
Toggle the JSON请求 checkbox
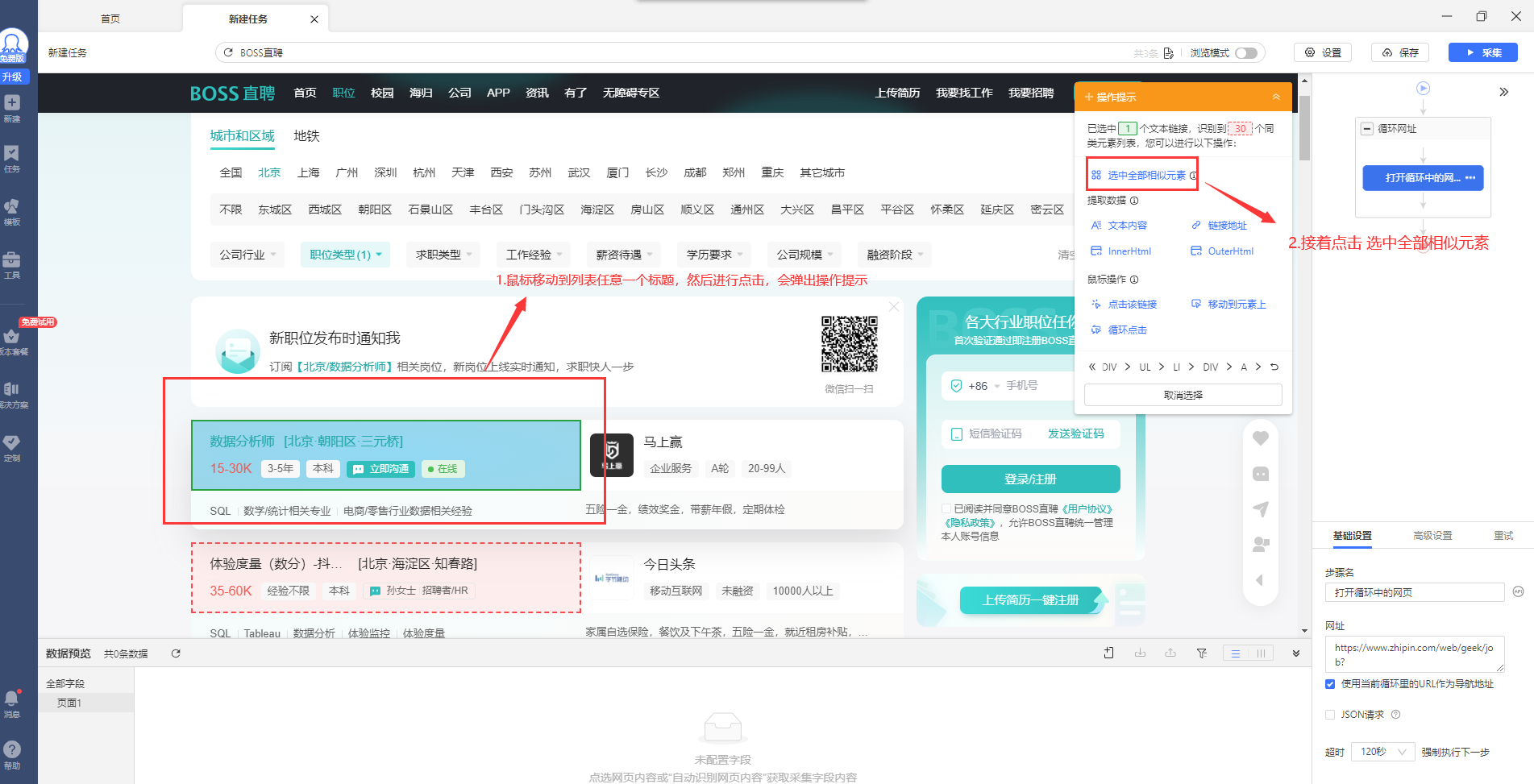[1330, 715]
